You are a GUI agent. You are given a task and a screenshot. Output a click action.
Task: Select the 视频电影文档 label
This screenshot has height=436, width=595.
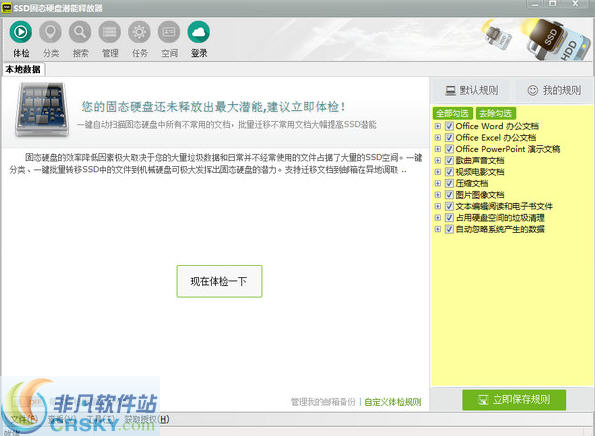click(480, 172)
